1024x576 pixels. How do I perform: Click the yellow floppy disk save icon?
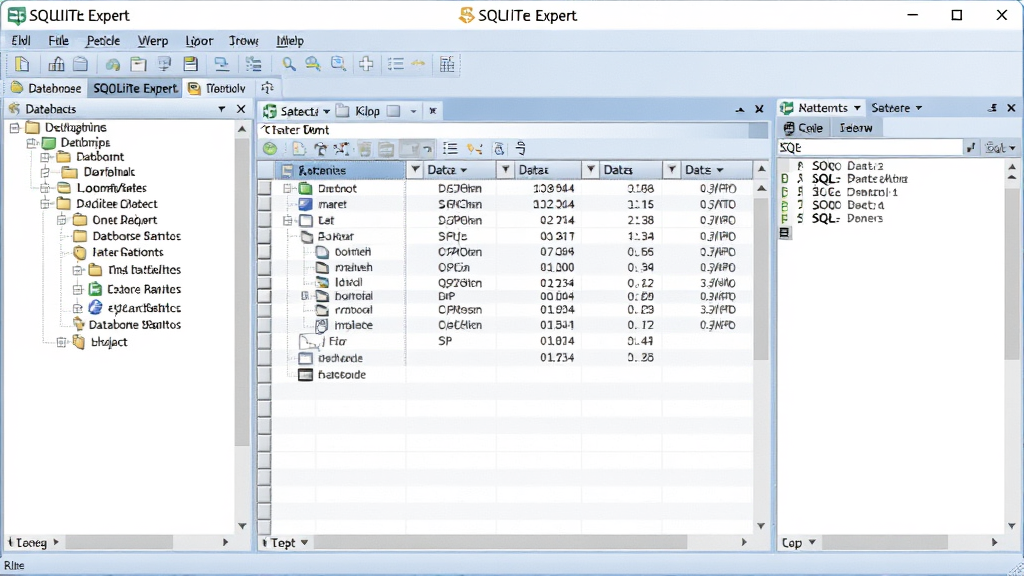point(191,64)
